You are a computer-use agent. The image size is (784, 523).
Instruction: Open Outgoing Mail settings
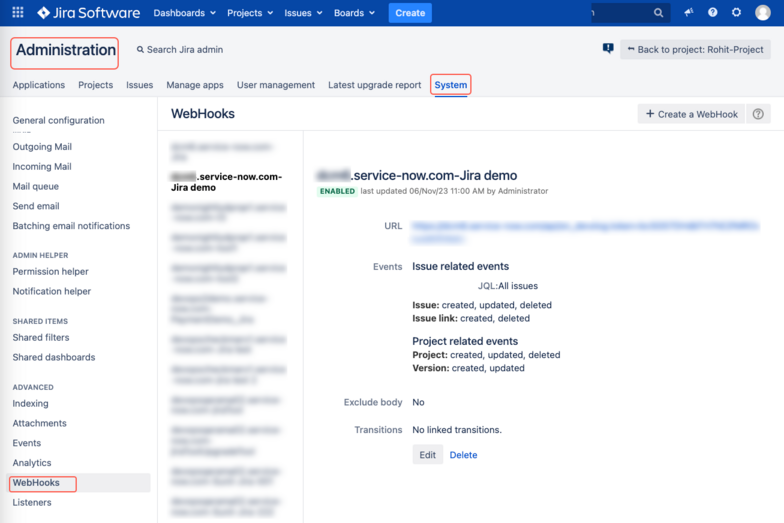42,147
